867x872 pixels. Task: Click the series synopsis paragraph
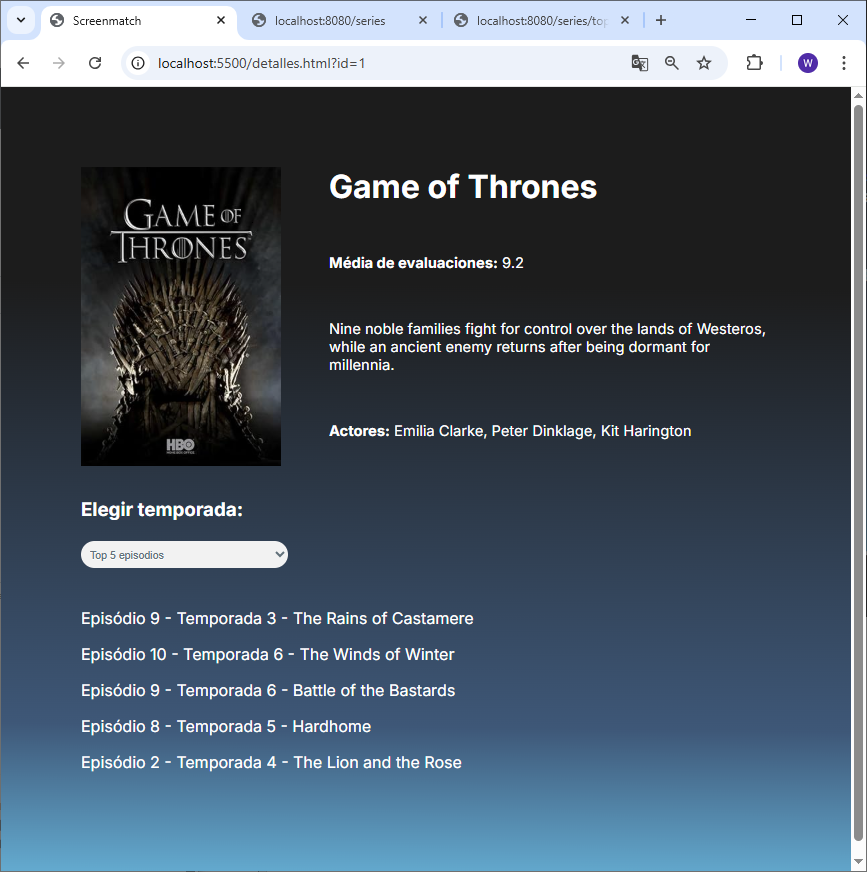tap(547, 347)
